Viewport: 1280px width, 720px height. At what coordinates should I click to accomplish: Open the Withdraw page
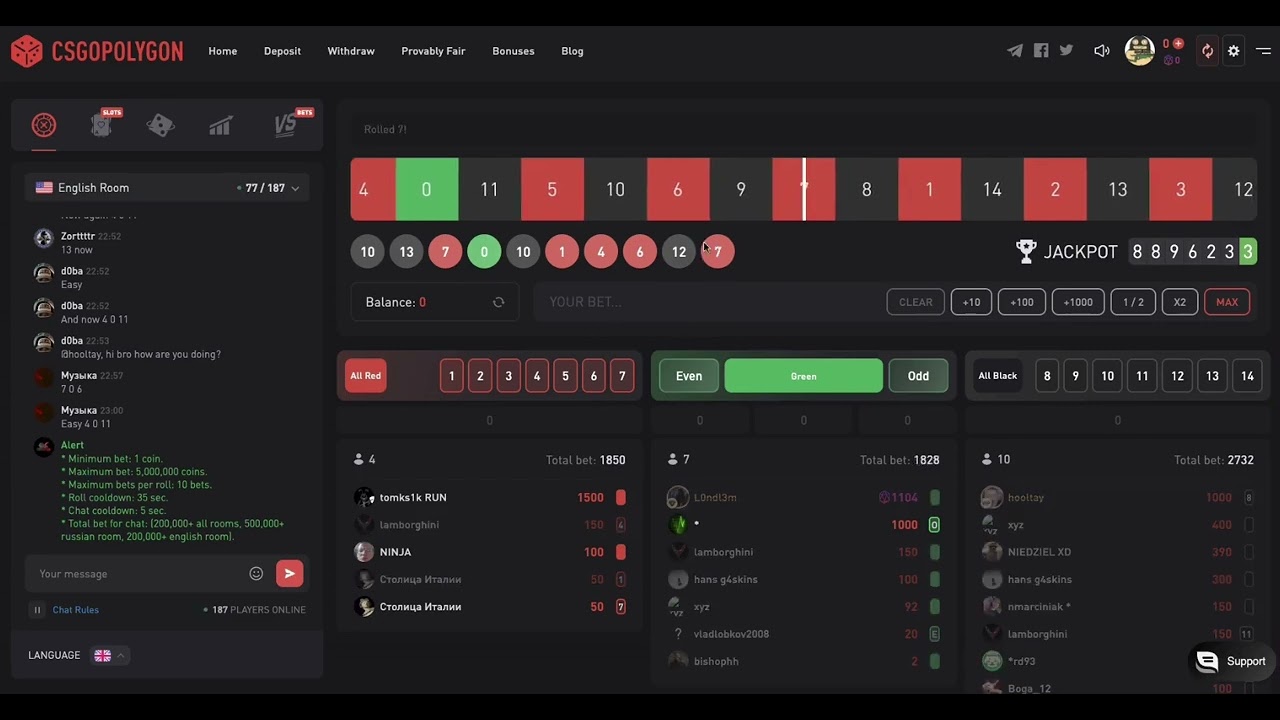click(x=351, y=51)
